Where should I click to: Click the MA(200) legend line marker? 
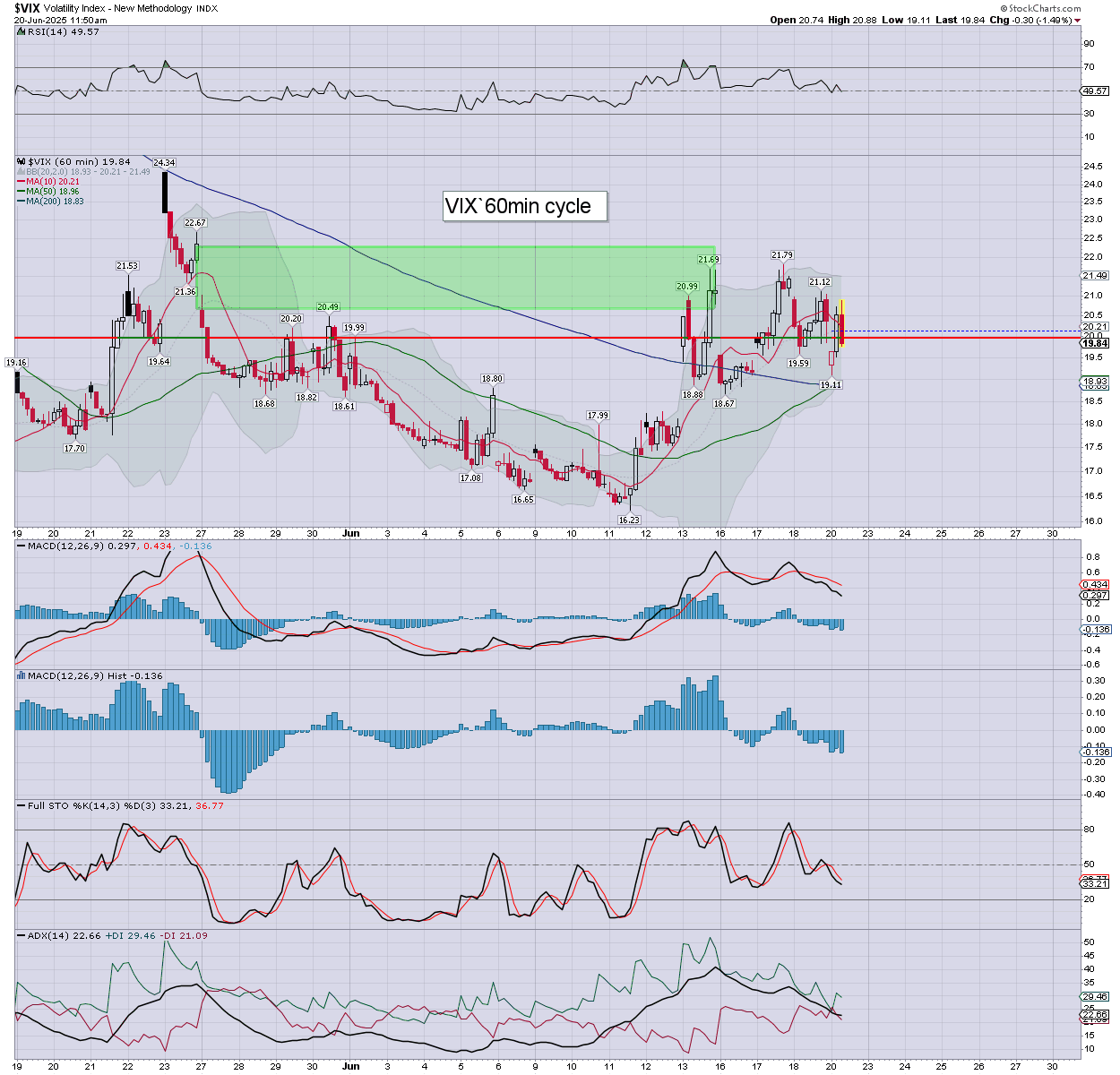click(21, 202)
